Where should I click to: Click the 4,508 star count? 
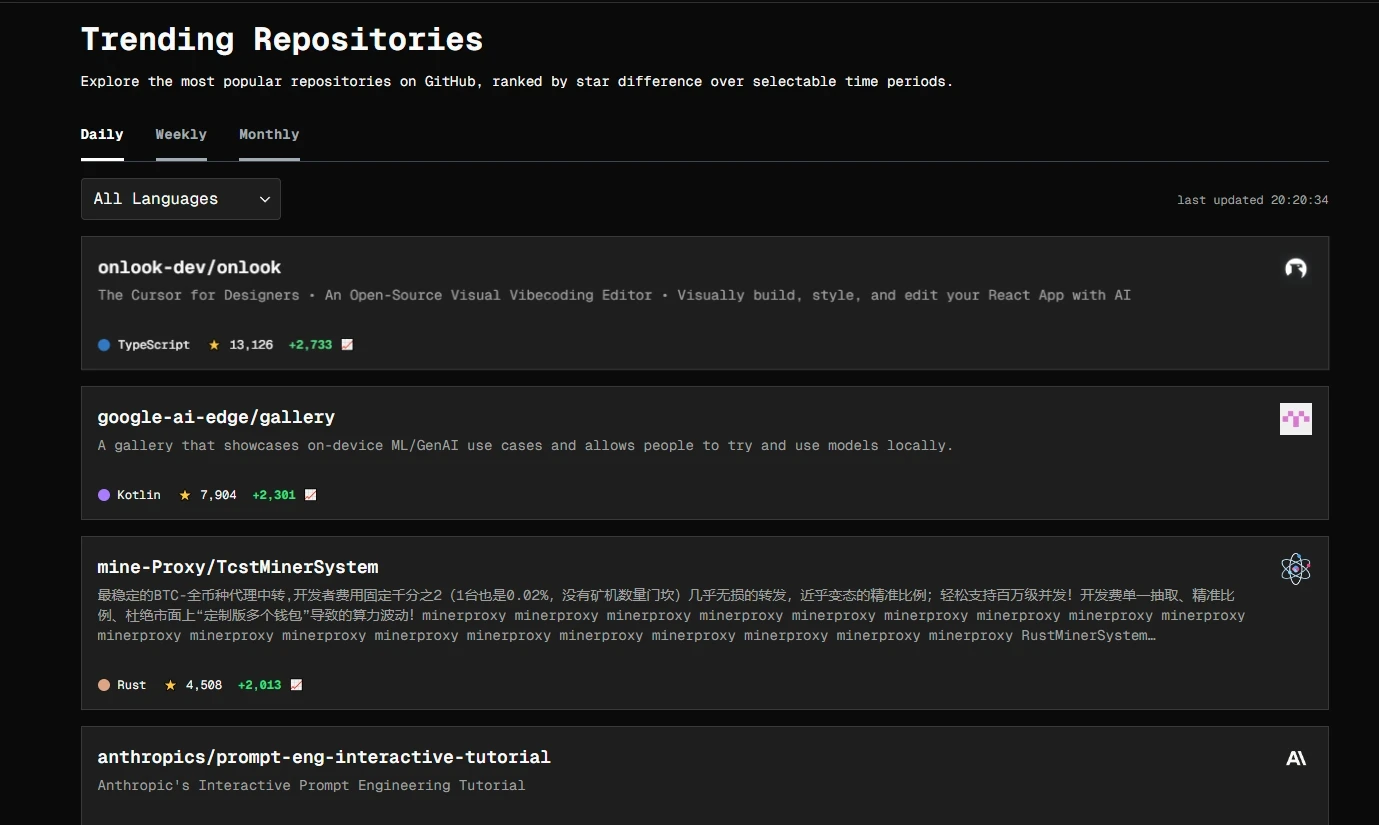click(x=204, y=685)
